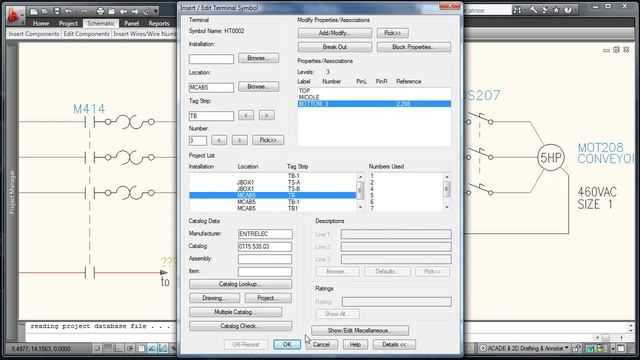Click the binoculars search icon
The image size is (640, 360).
click(x=517, y=10)
